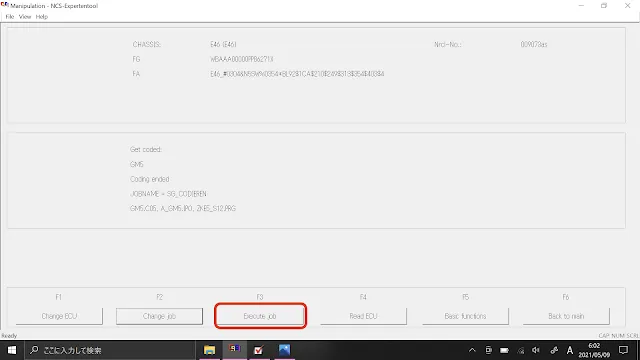640x360 pixels.
Task: Close the NCS-Expertentool window
Action: click(627, 6)
